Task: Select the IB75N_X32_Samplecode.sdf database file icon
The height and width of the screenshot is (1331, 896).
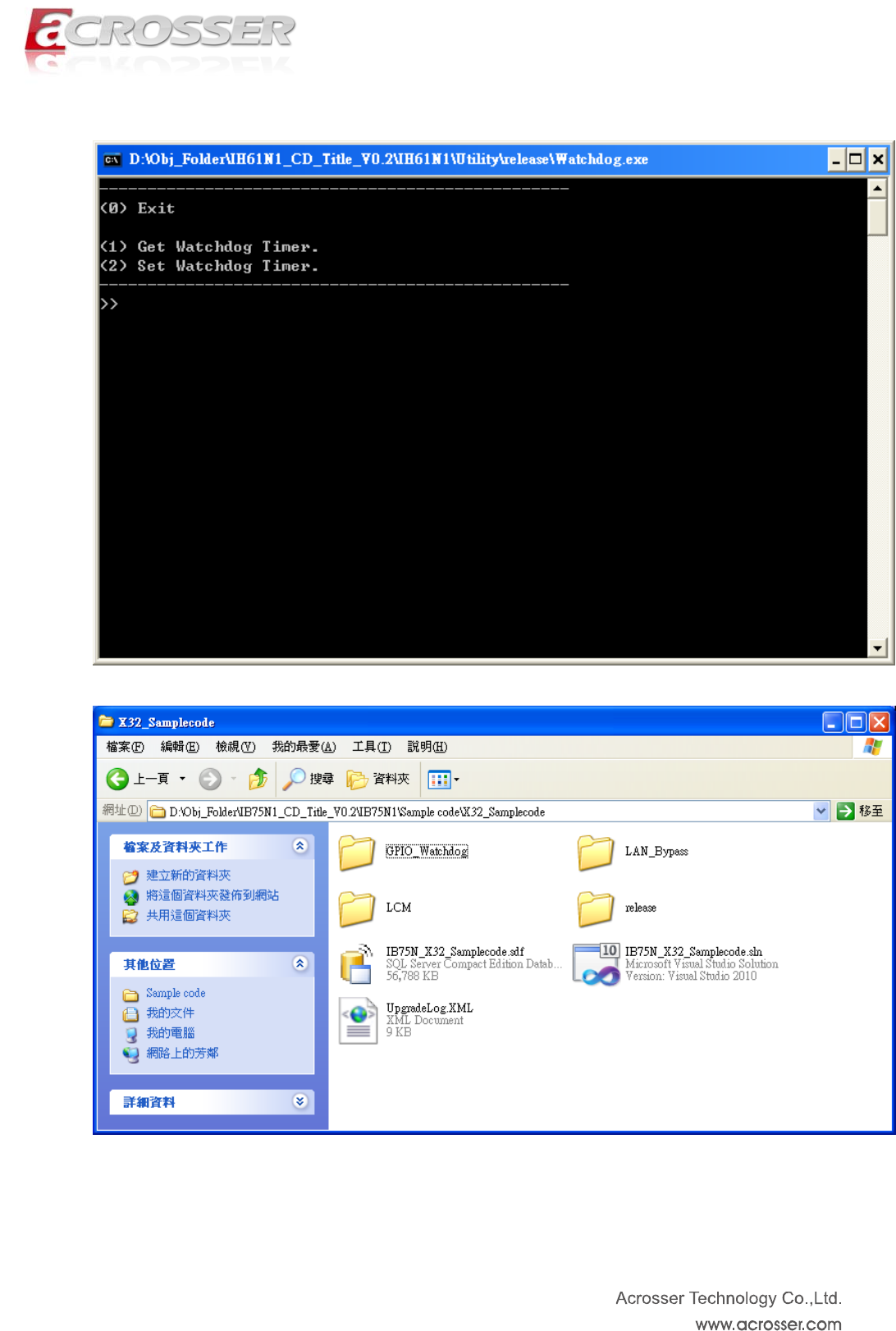Action: [x=357, y=964]
